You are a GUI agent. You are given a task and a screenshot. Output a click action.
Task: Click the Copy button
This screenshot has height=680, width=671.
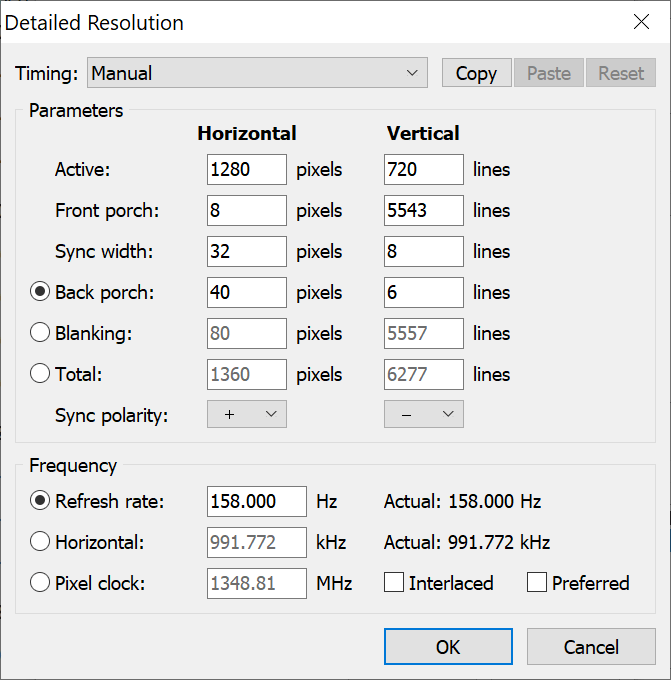476,73
